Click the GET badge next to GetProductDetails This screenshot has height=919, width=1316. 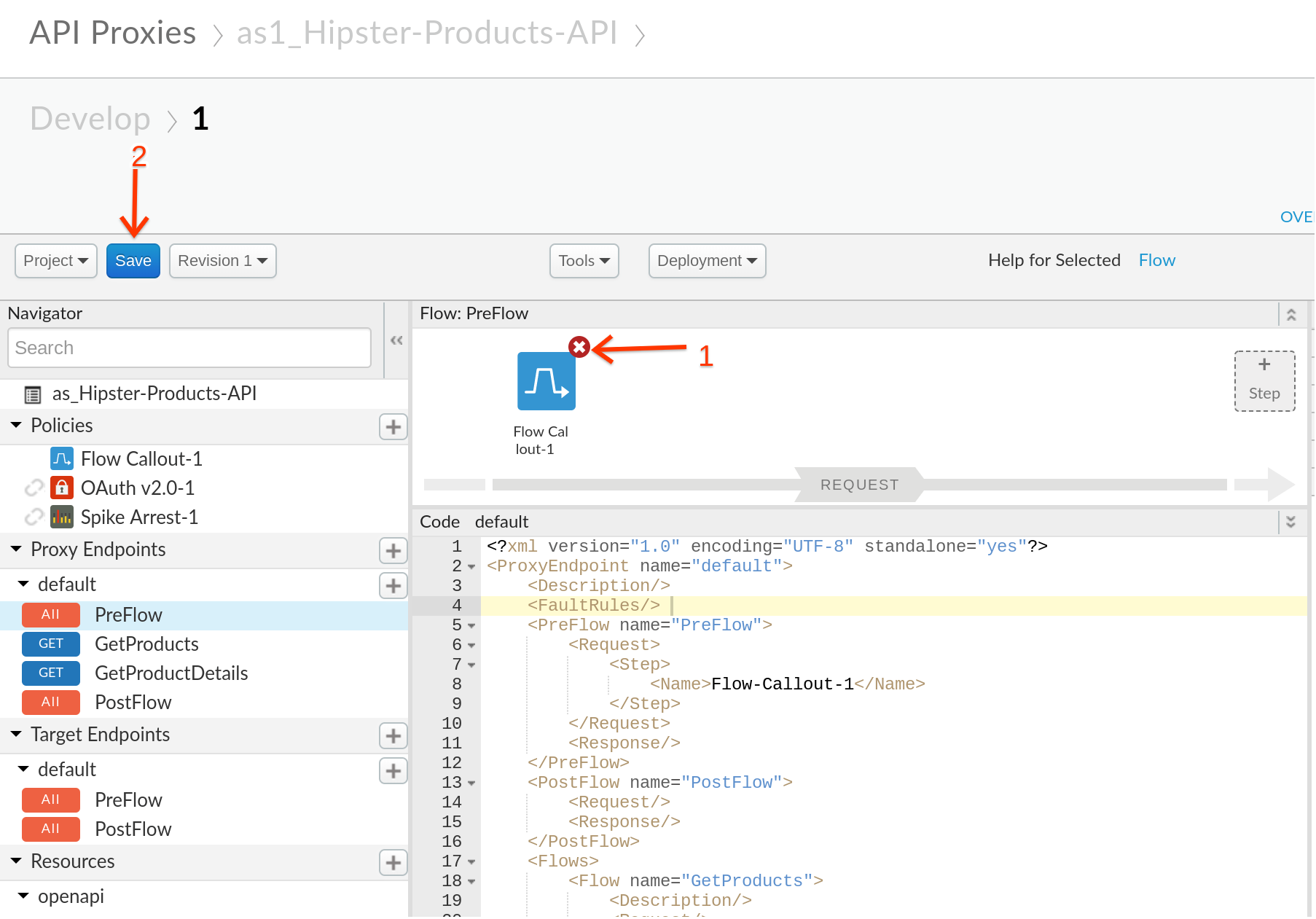[51, 673]
